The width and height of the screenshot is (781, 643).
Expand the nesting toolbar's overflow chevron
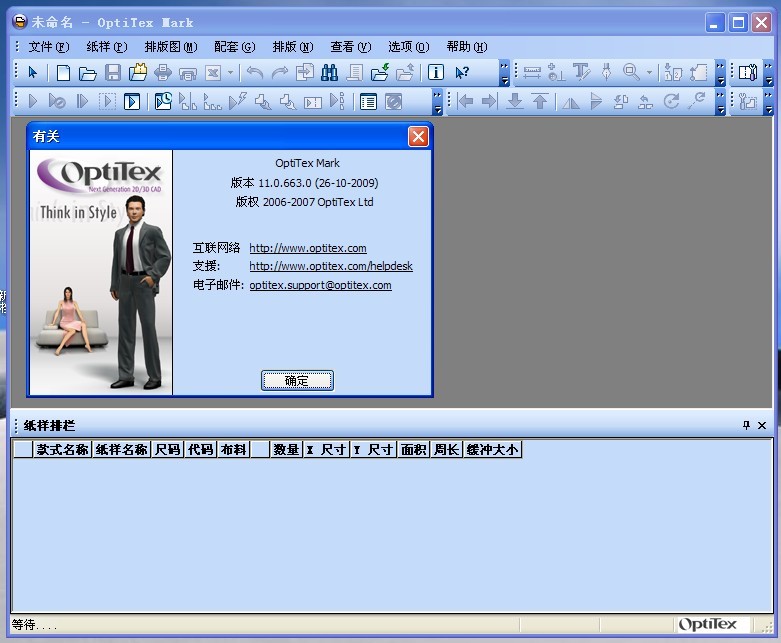pos(437,102)
